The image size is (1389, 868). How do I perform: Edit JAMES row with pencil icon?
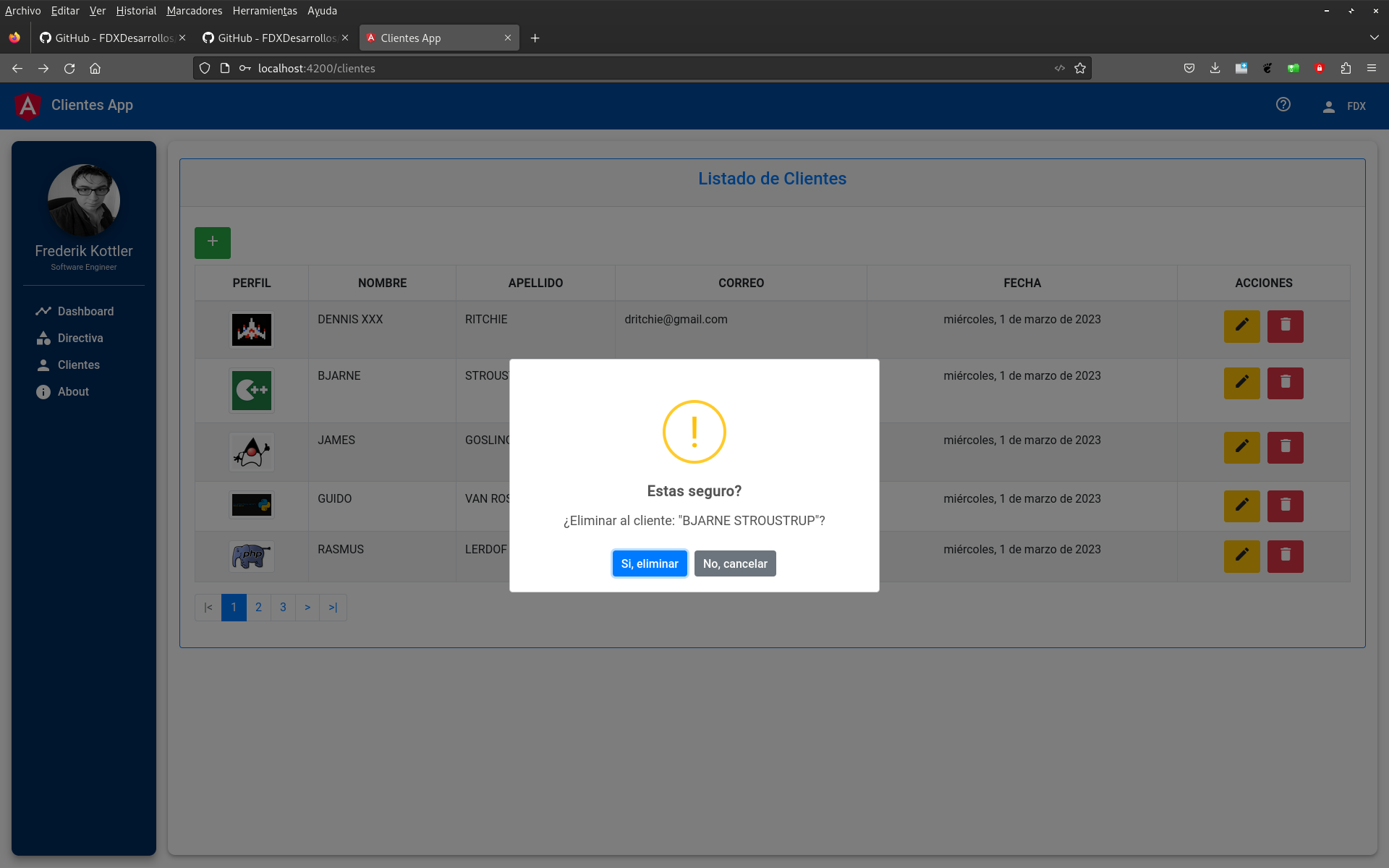(x=1241, y=447)
